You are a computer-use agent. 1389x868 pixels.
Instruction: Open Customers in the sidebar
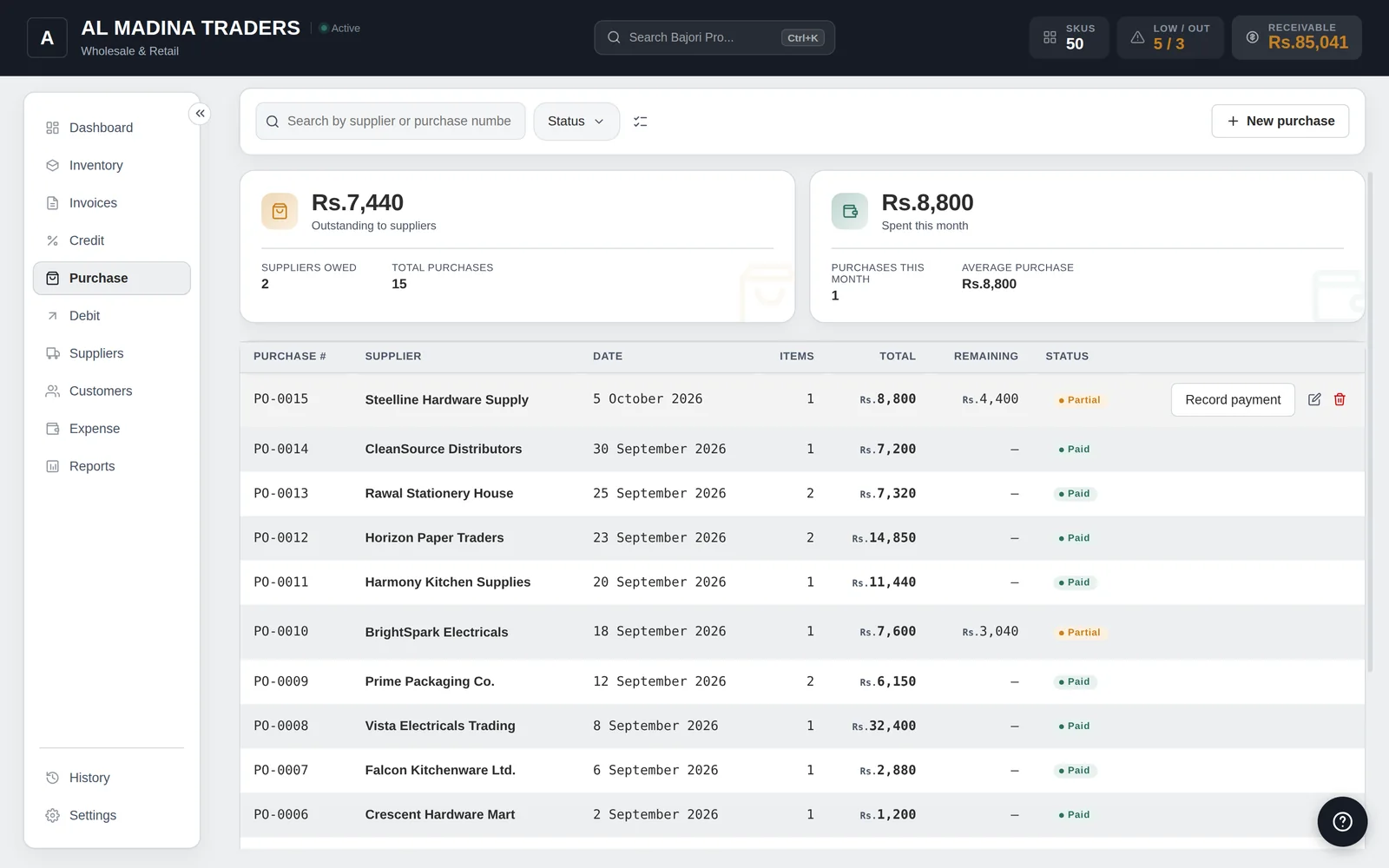112,391
